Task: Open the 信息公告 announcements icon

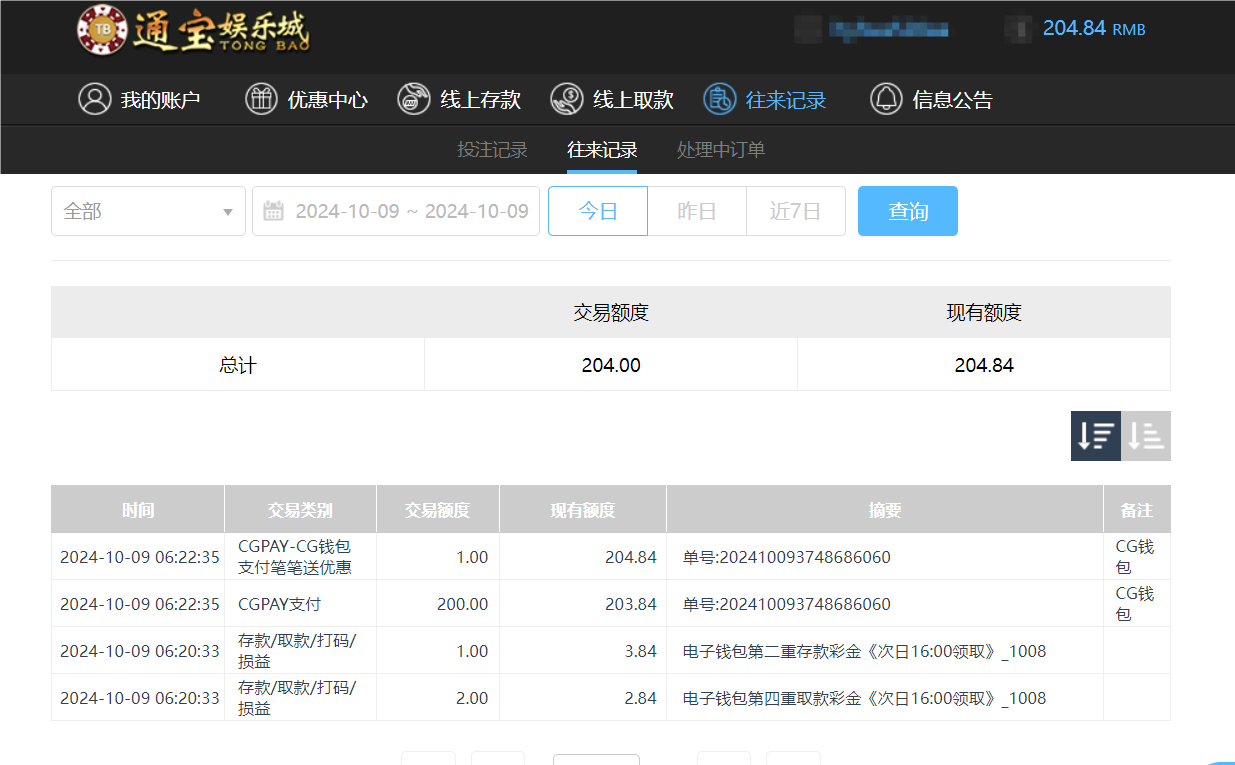Action: pyautogui.click(x=885, y=99)
